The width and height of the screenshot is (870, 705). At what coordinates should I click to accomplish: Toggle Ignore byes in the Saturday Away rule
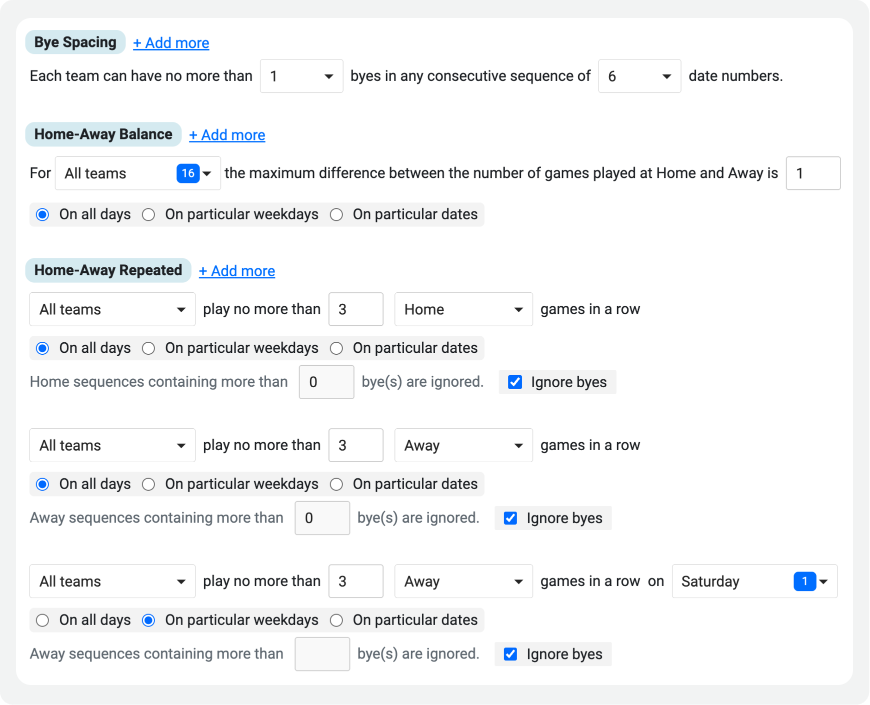pyautogui.click(x=510, y=654)
